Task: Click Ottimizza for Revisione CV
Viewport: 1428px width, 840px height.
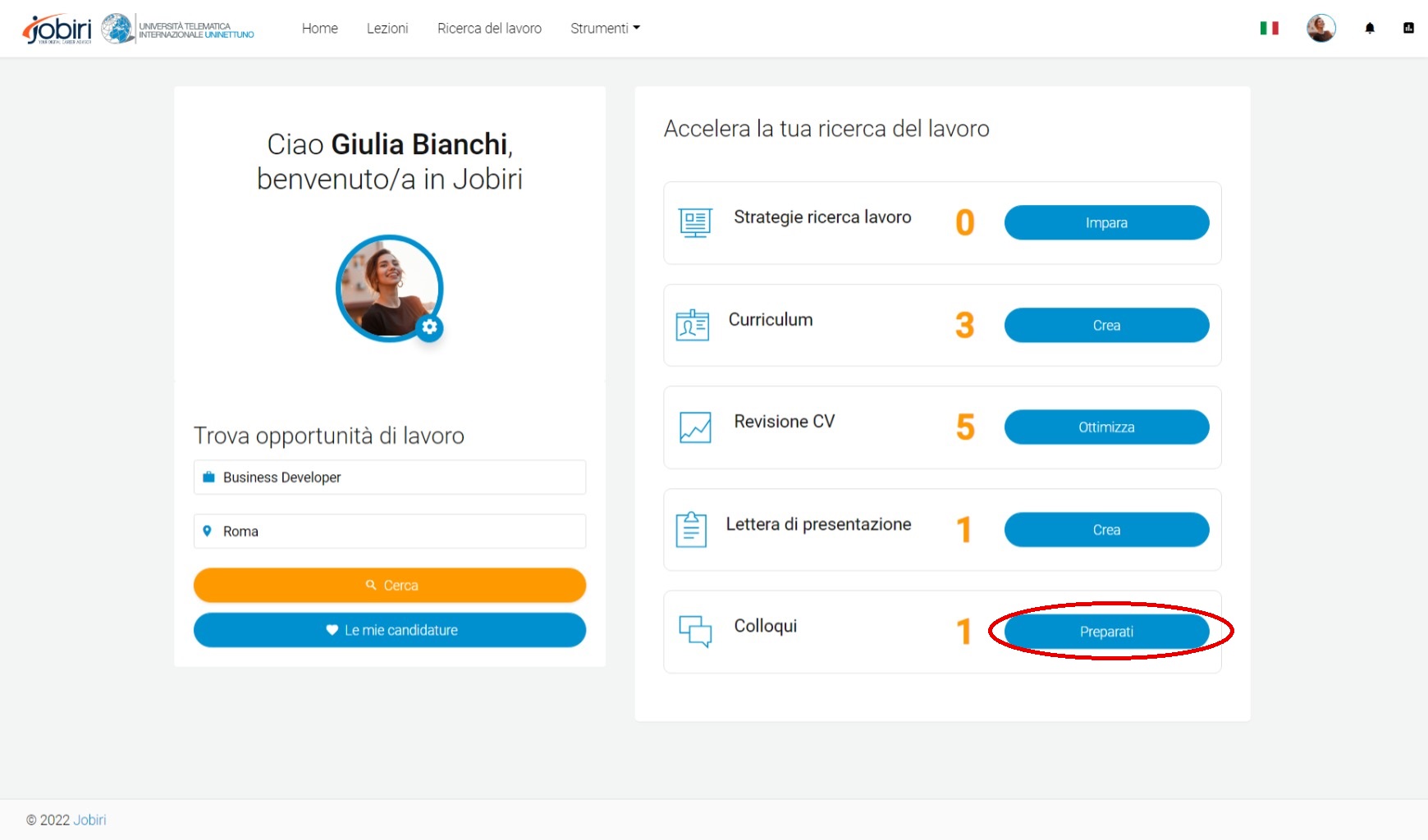Action: click(x=1106, y=427)
